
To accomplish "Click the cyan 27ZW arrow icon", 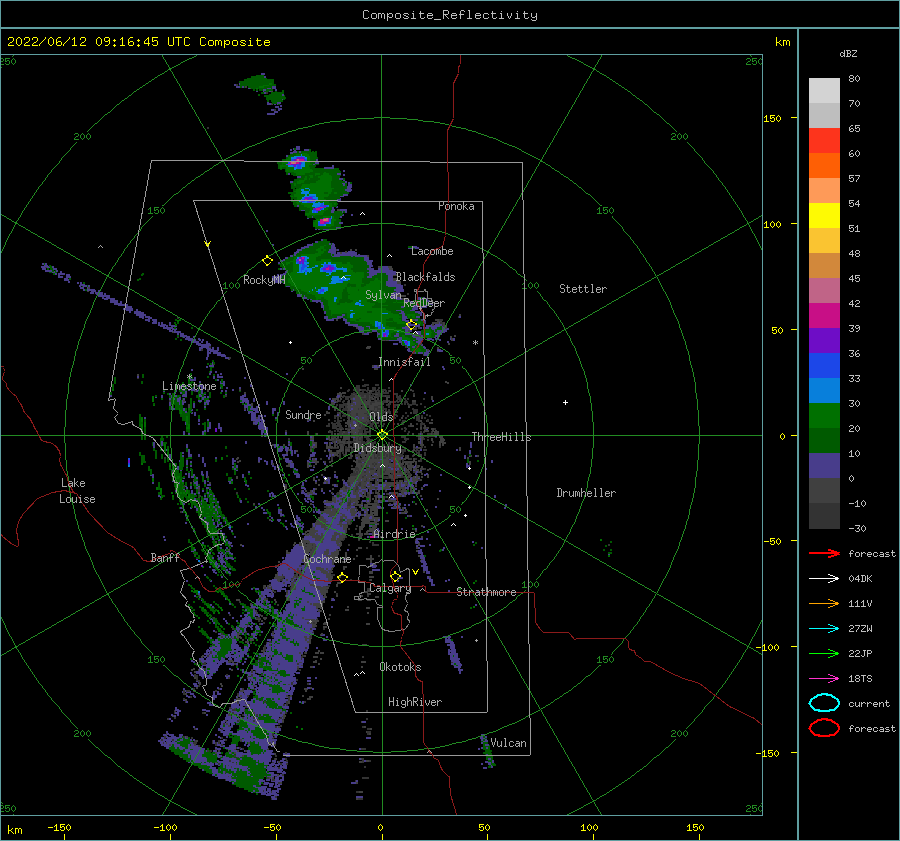I will 824,629.
